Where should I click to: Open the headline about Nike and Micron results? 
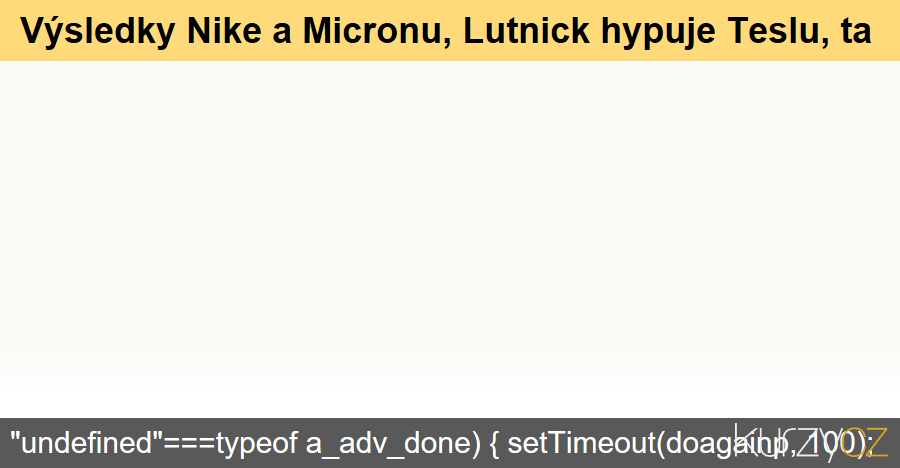click(446, 31)
